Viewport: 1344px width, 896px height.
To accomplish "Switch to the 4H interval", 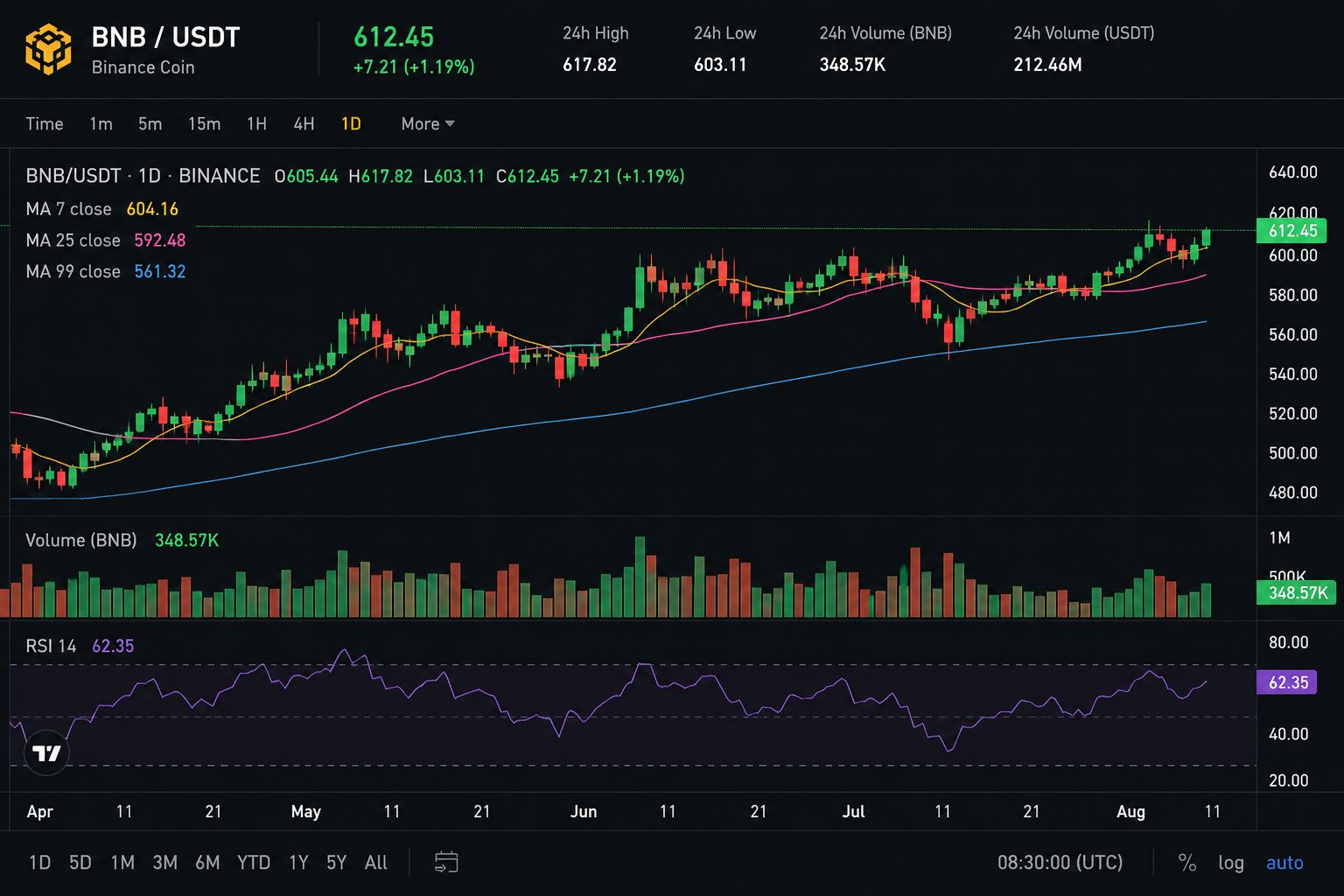I will click(304, 124).
